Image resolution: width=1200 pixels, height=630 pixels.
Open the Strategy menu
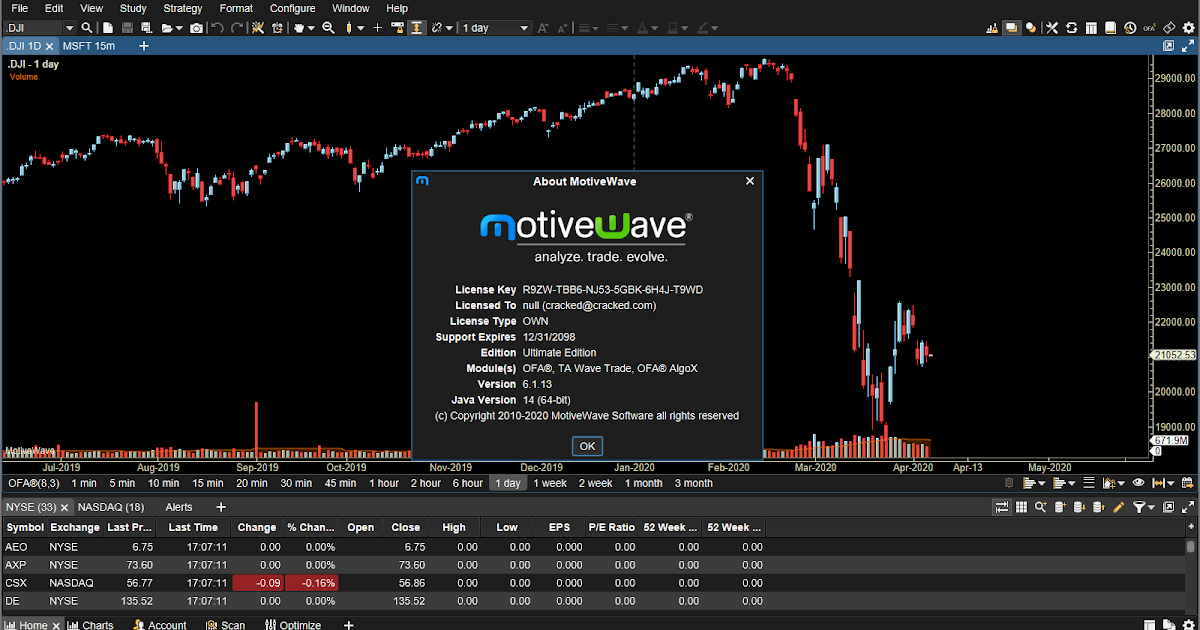tap(183, 8)
